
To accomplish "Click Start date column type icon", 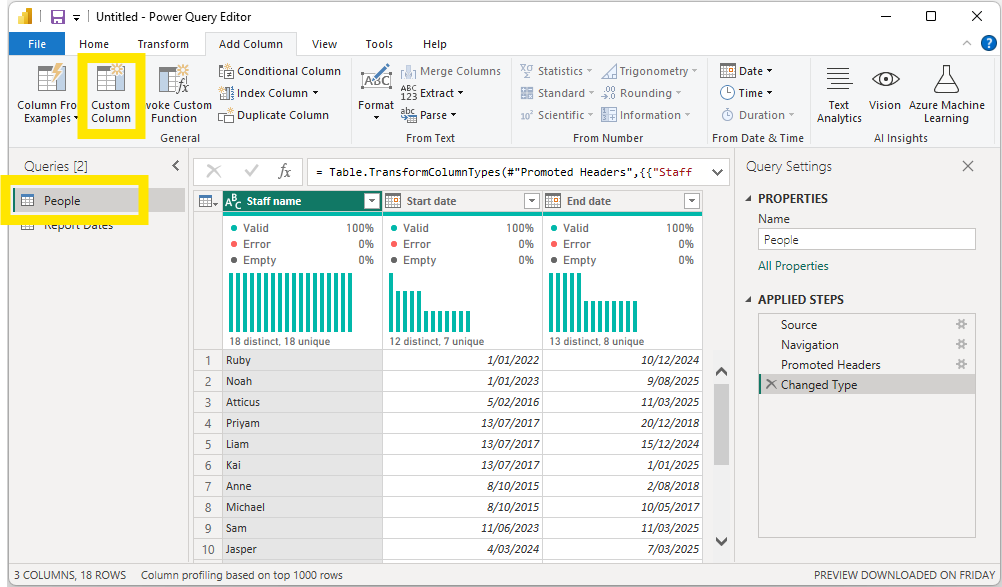I will (x=393, y=201).
